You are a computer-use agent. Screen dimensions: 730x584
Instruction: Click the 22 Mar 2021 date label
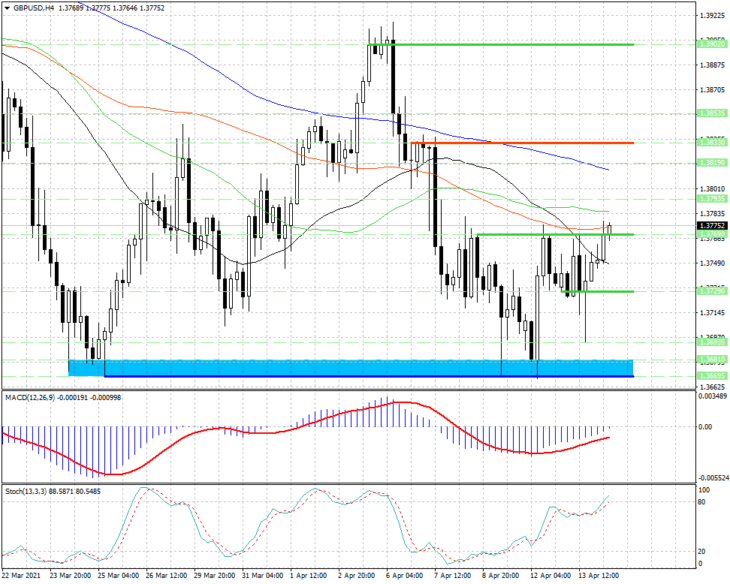pos(21,576)
